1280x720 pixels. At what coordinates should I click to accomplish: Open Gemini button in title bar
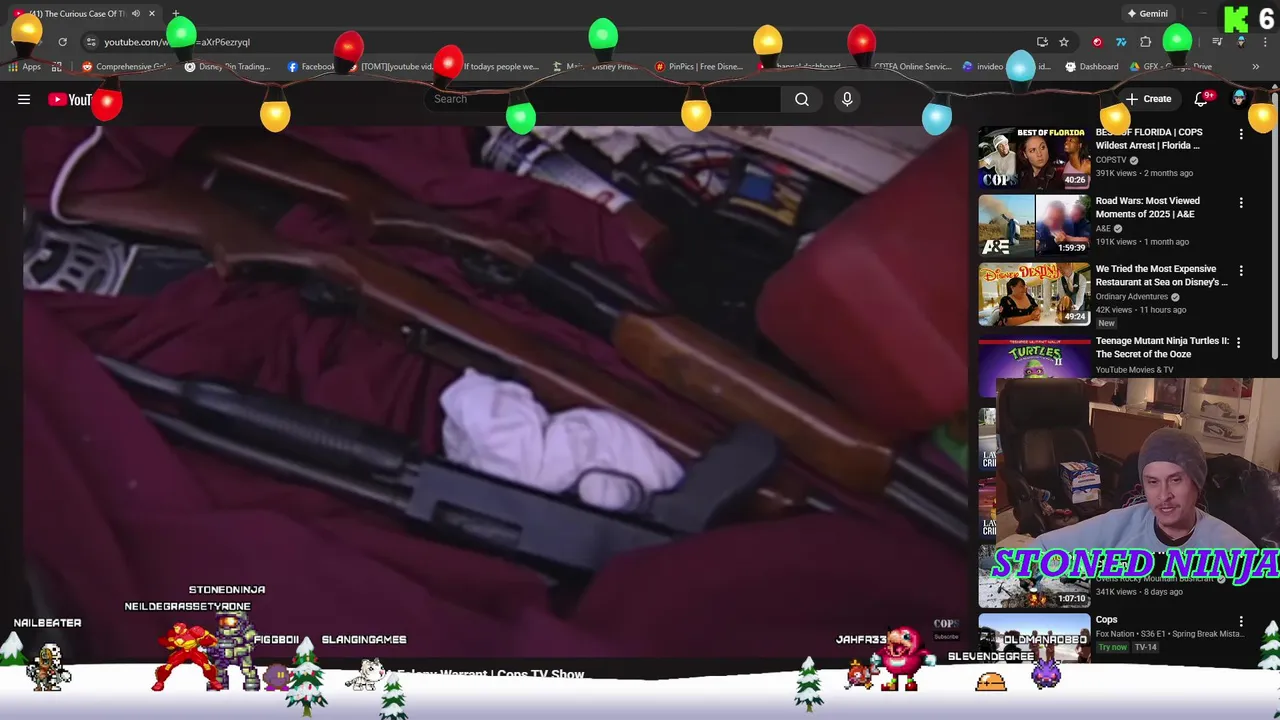click(x=1147, y=14)
